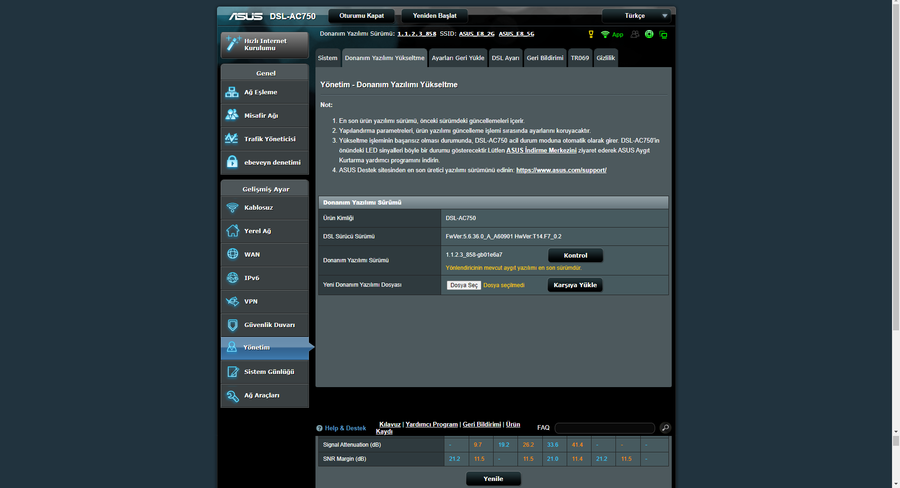This screenshot has height=488, width=900.
Task: Open the asus.com/support link
Action: click(561, 170)
